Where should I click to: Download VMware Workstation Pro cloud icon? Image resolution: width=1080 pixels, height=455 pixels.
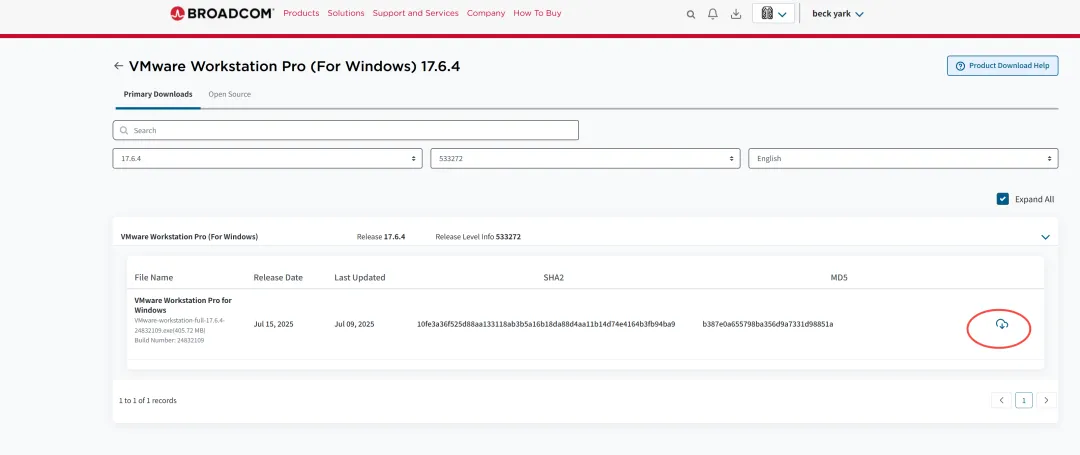[1002, 324]
